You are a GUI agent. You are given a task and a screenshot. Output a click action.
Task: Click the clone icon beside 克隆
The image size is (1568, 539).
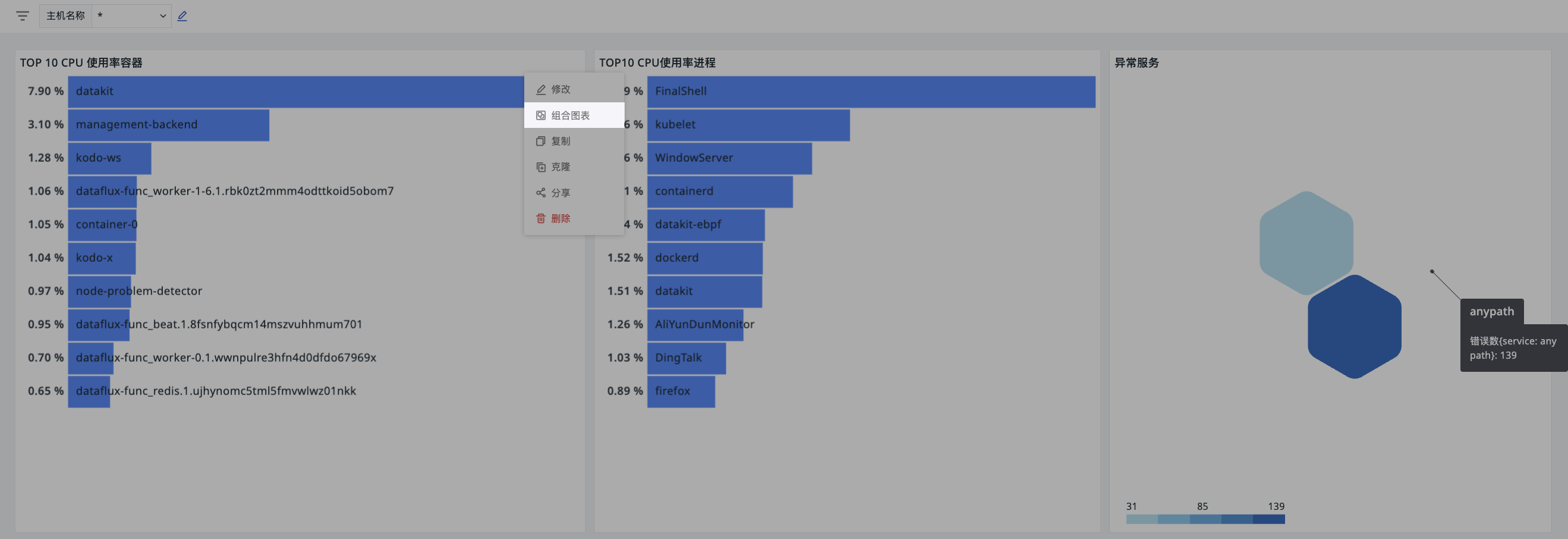pyautogui.click(x=540, y=167)
